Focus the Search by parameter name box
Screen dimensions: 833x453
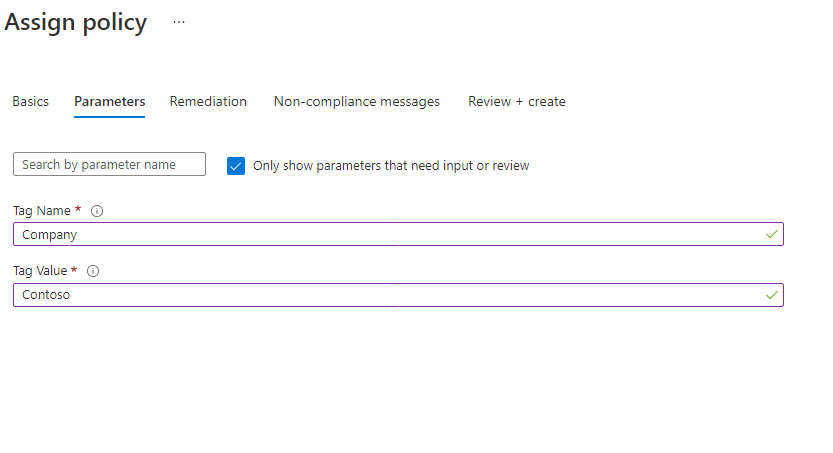point(109,164)
